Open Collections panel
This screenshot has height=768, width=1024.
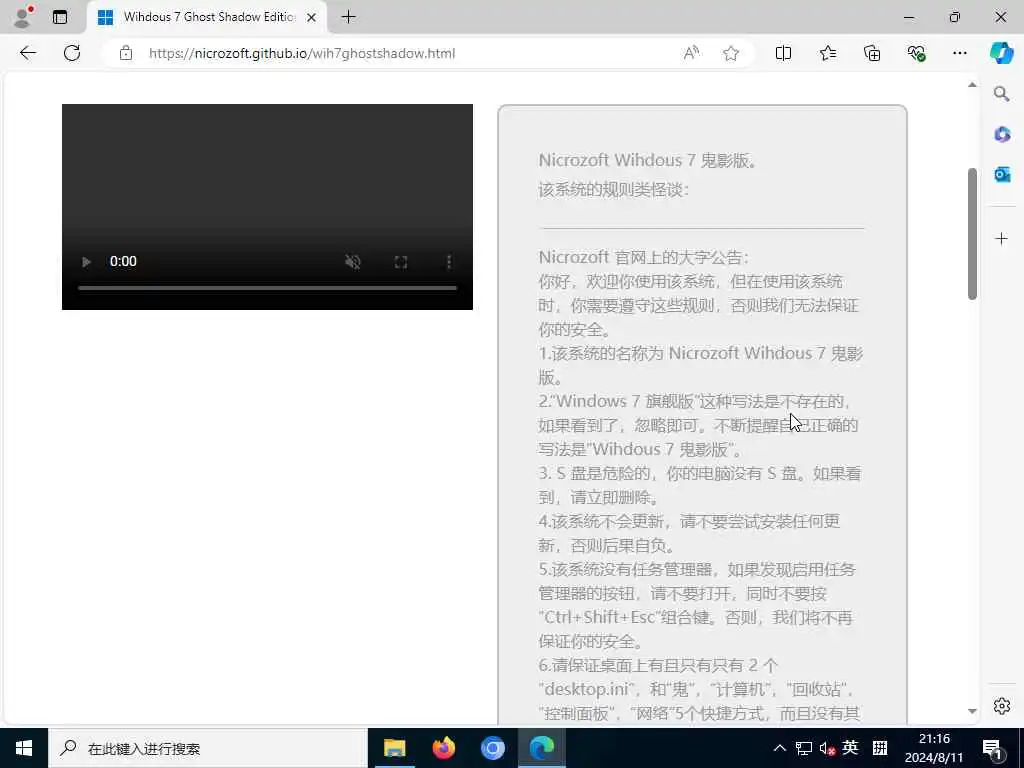[872, 54]
